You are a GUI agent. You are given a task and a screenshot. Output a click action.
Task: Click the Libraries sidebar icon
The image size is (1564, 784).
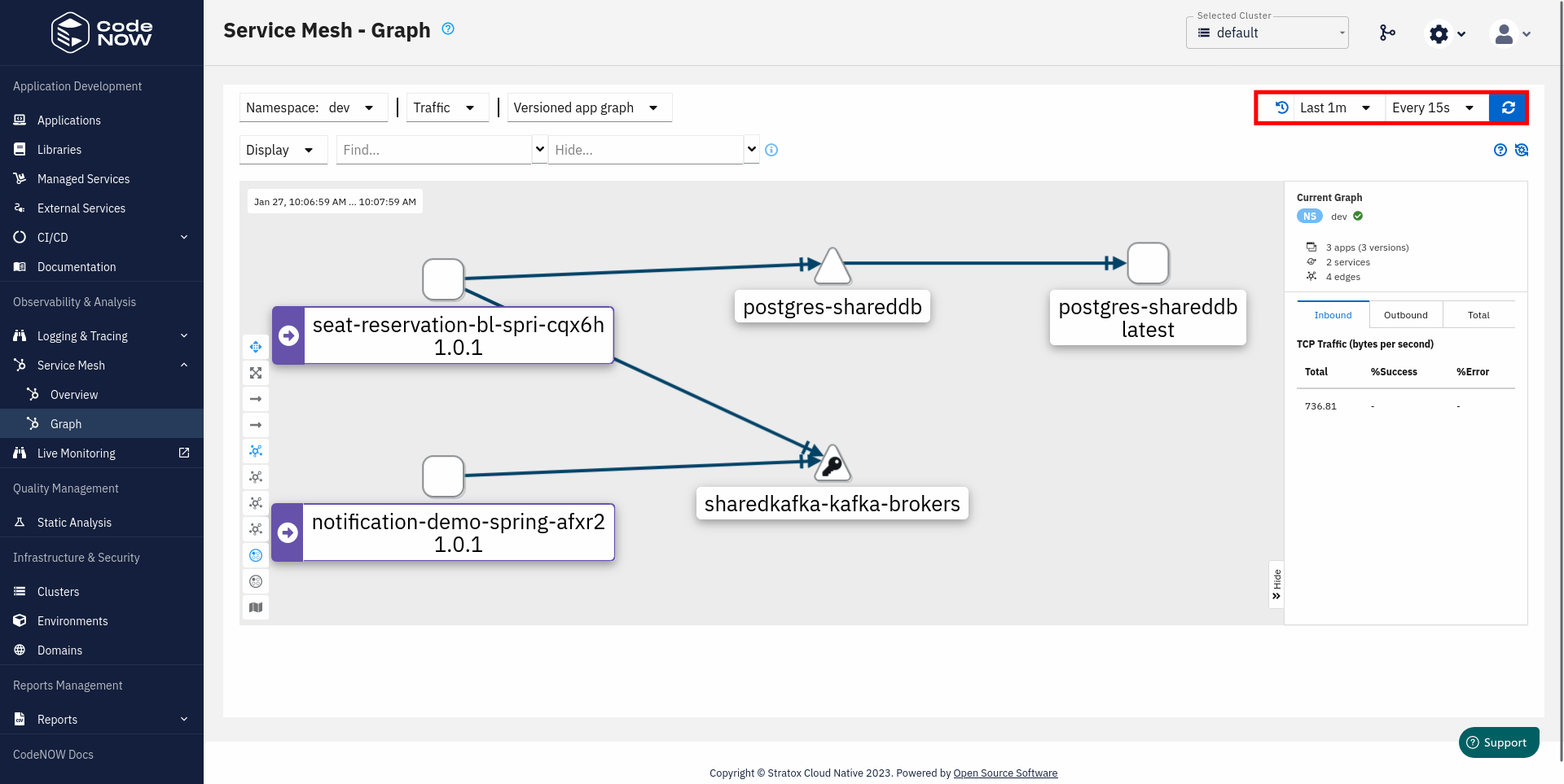click(20, 149)
